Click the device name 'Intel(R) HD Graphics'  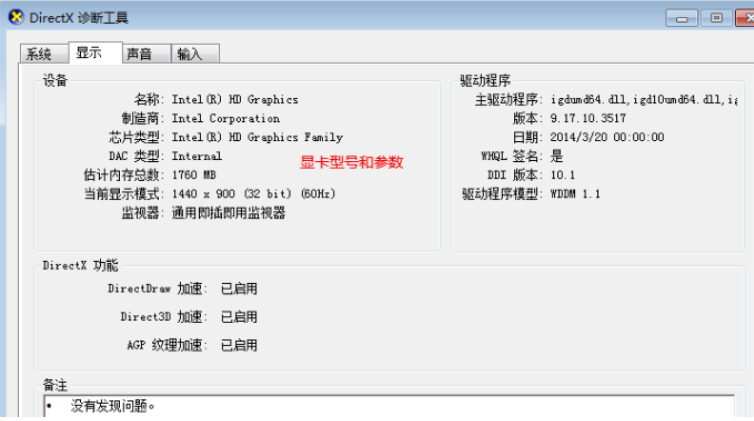point(235,99)
